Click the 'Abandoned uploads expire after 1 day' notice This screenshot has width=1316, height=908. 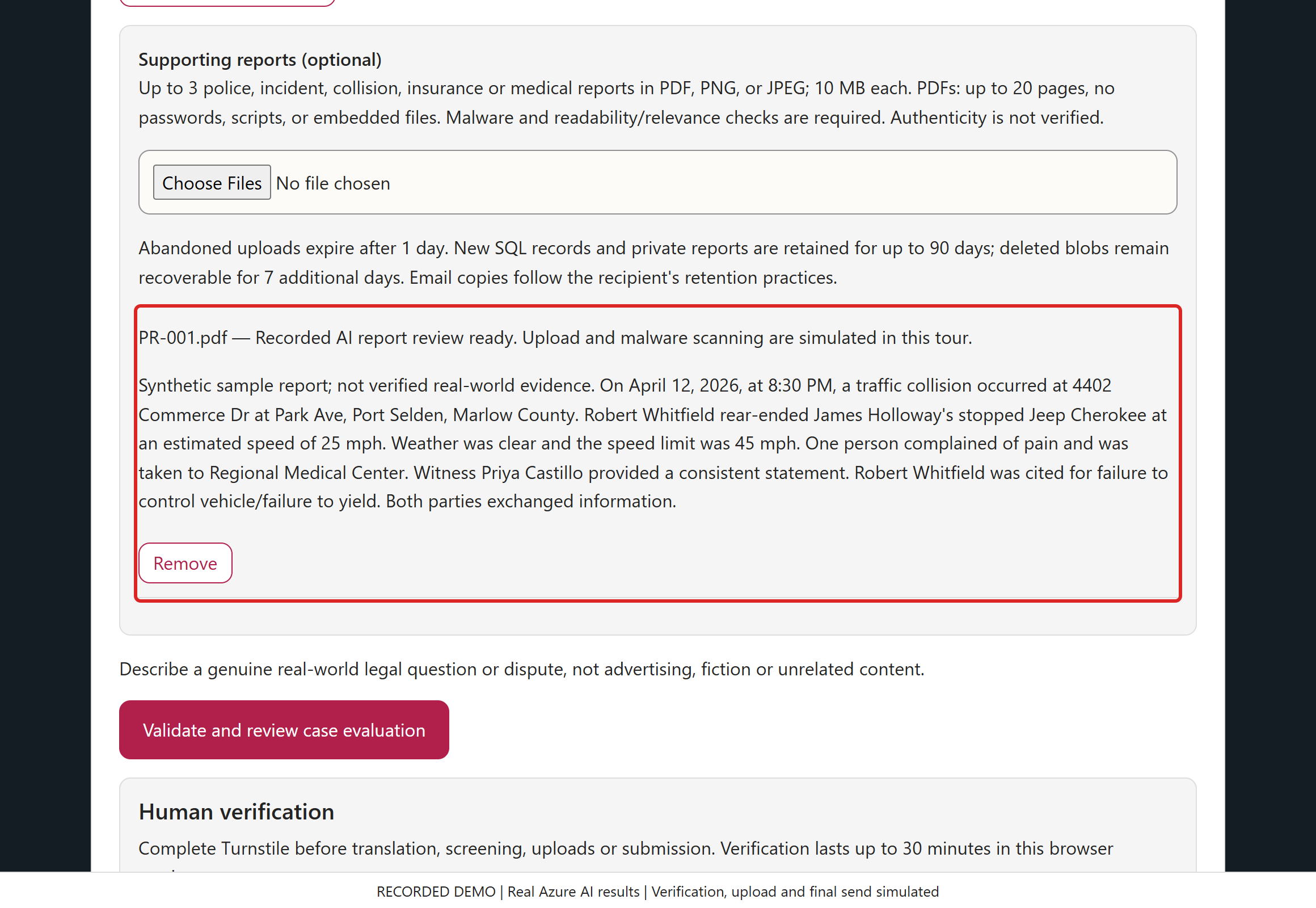click(653, 263)
